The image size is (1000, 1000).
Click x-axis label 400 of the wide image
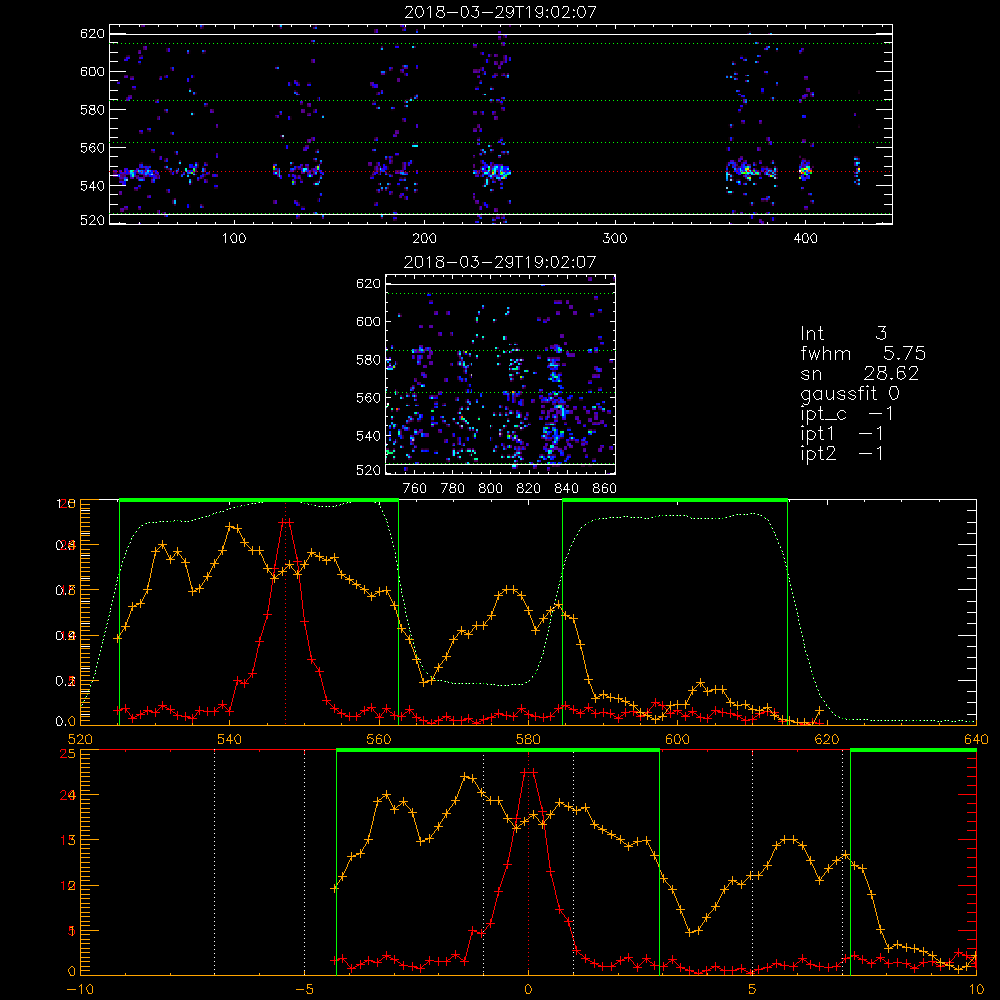(x=805, y=239)
